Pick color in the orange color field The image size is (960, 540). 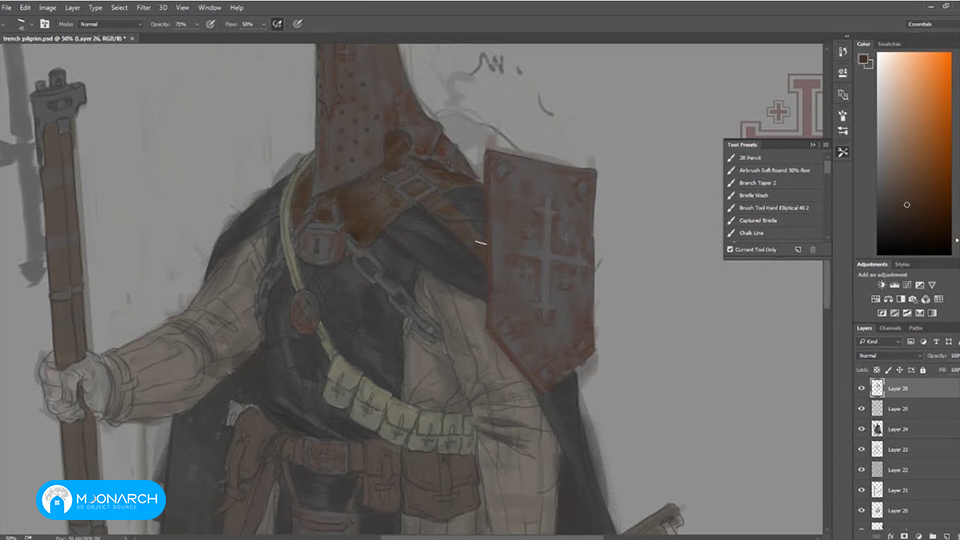(914, 154)
